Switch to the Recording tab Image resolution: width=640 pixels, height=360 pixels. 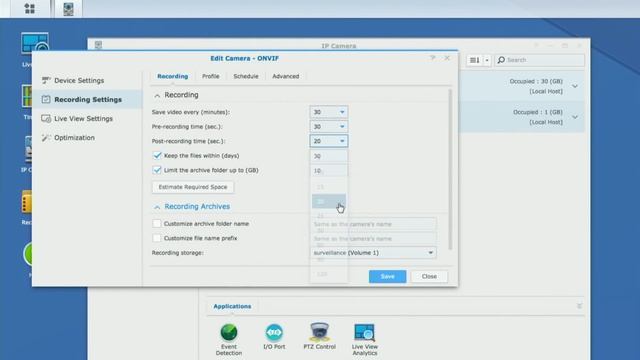coord(173,76)
